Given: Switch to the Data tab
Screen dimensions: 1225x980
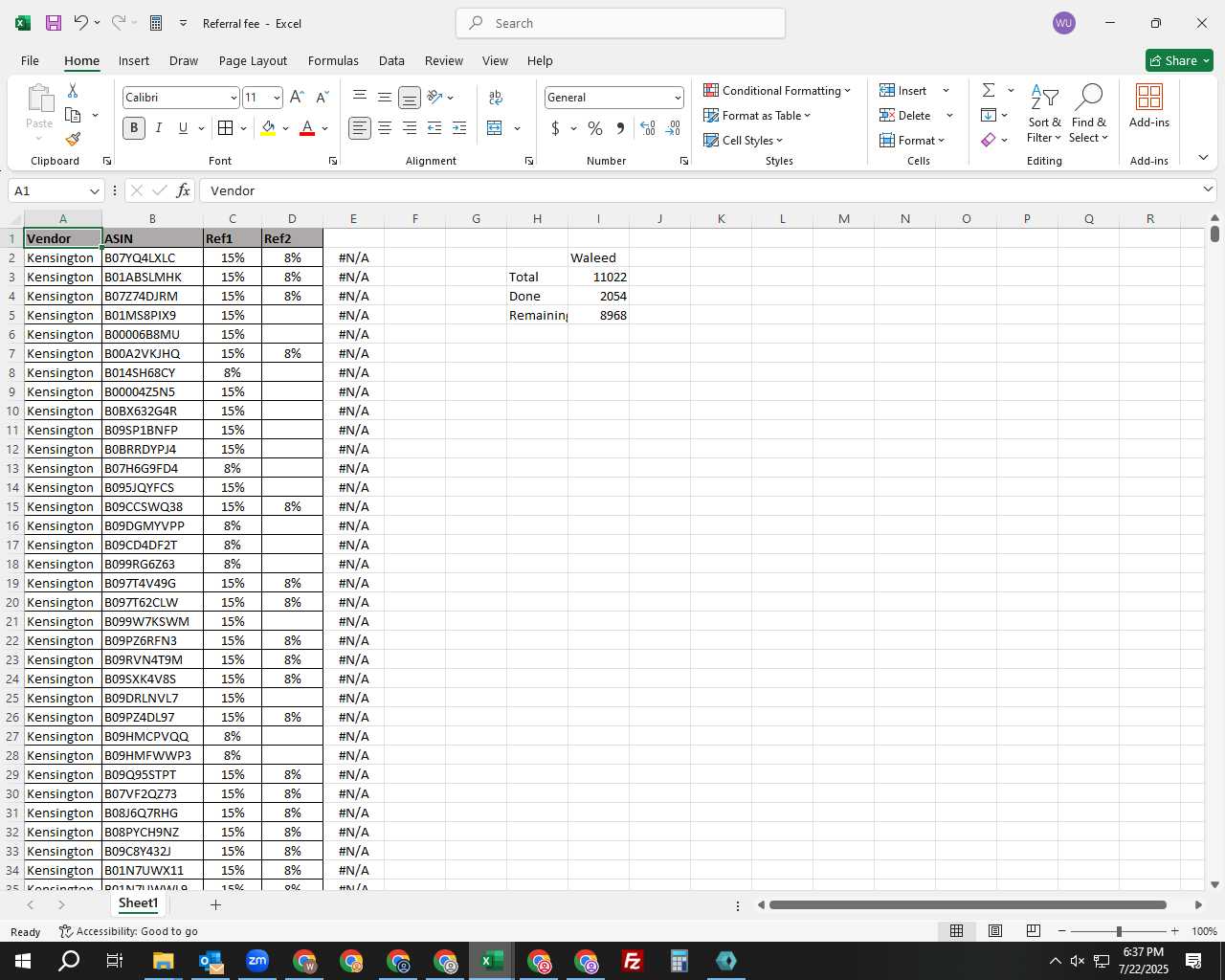Looking at the screenshot, I should (391, 60).
